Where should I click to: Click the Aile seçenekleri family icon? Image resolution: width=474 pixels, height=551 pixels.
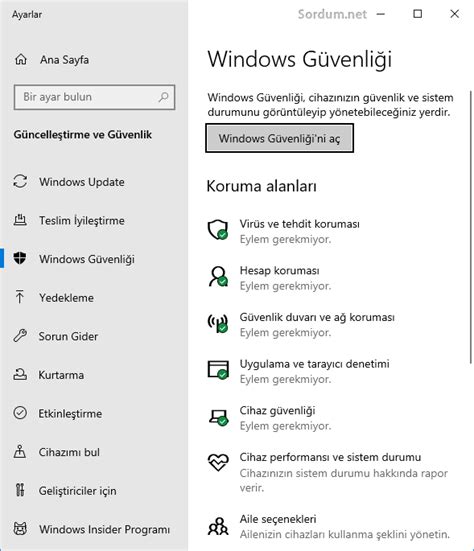218,526
